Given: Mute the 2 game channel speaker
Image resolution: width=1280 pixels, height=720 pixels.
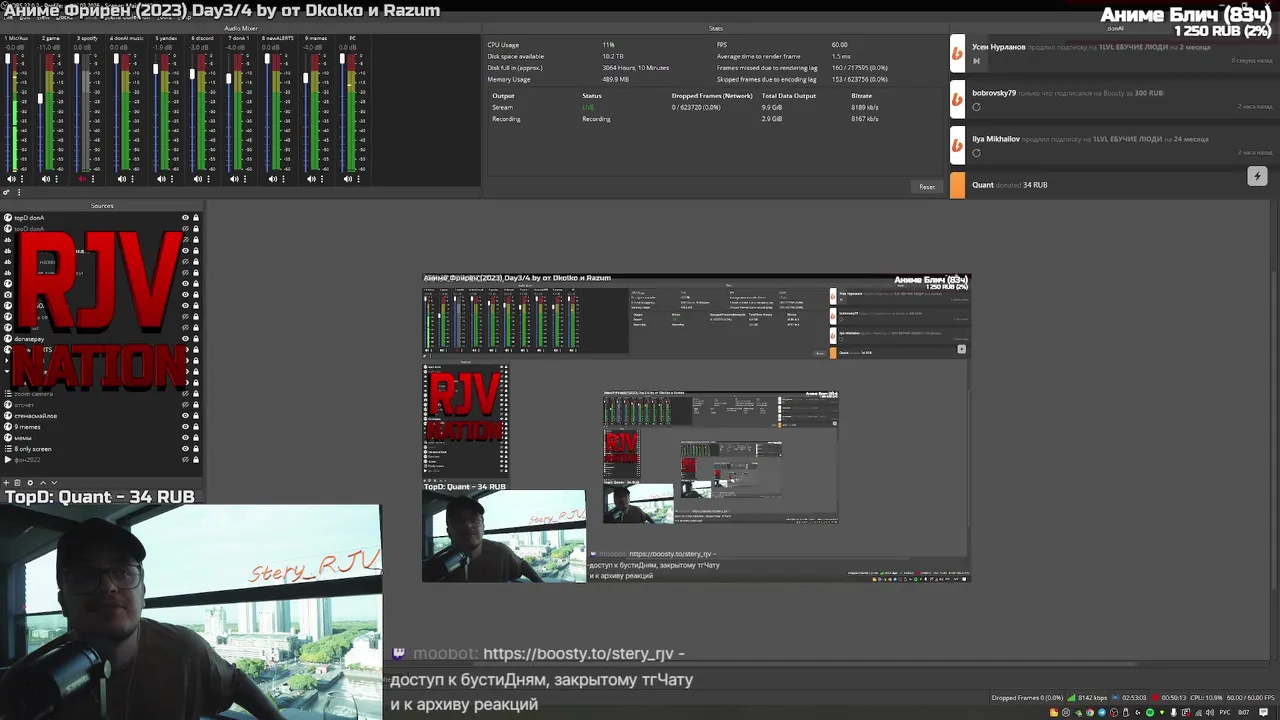Looking at the screenshot, I should 46,179.
